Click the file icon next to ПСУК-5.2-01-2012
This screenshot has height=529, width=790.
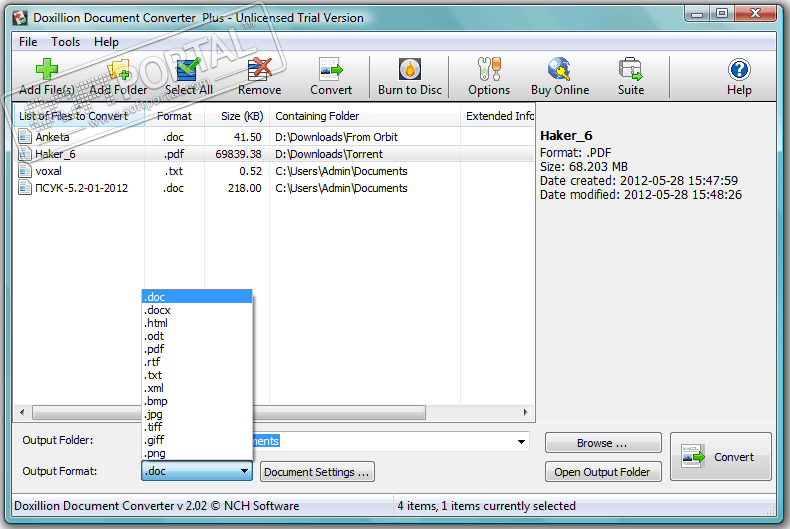point(25,188)
